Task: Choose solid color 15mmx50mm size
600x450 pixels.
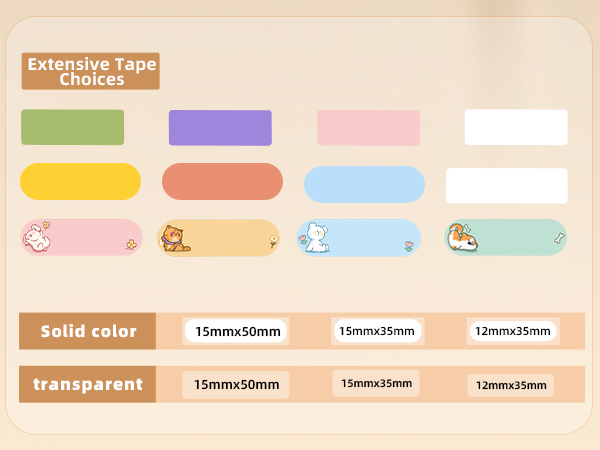Action: (x=237, y=331)
